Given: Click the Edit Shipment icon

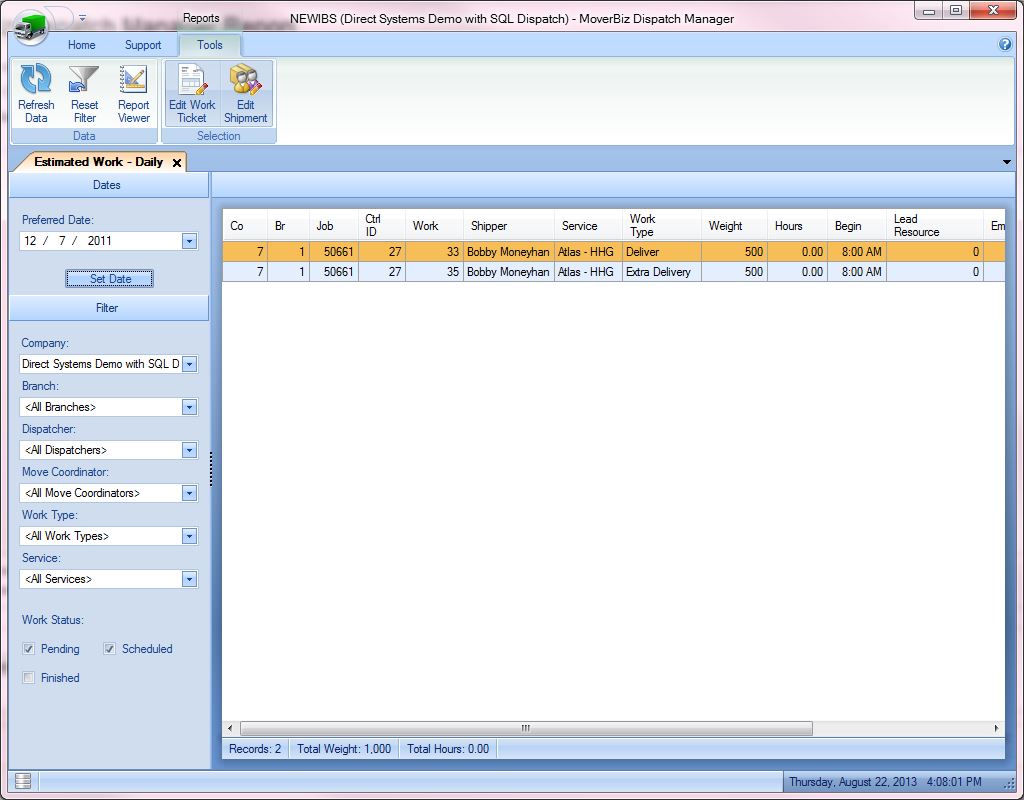Looking at the screenshot, I should [x=245, y=80].
